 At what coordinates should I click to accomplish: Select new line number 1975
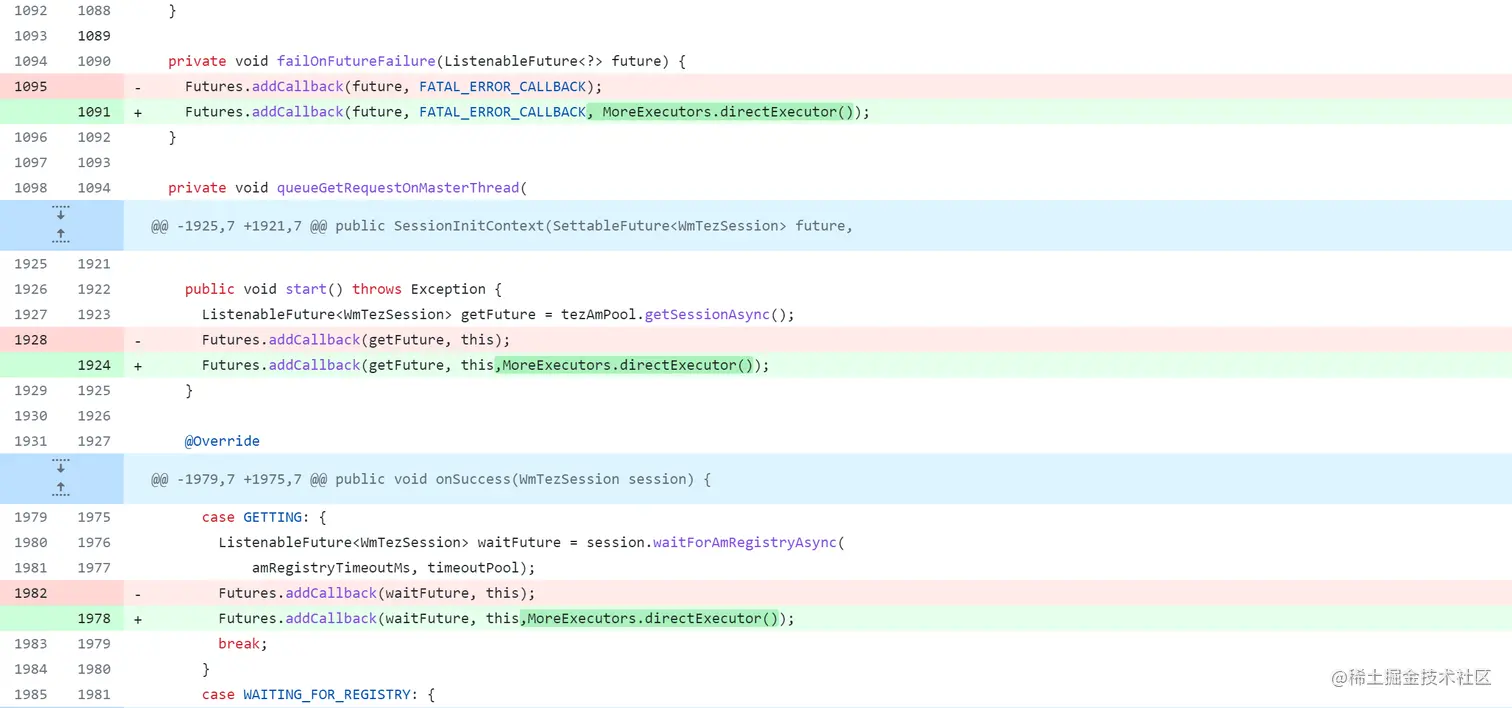point(94,517)
